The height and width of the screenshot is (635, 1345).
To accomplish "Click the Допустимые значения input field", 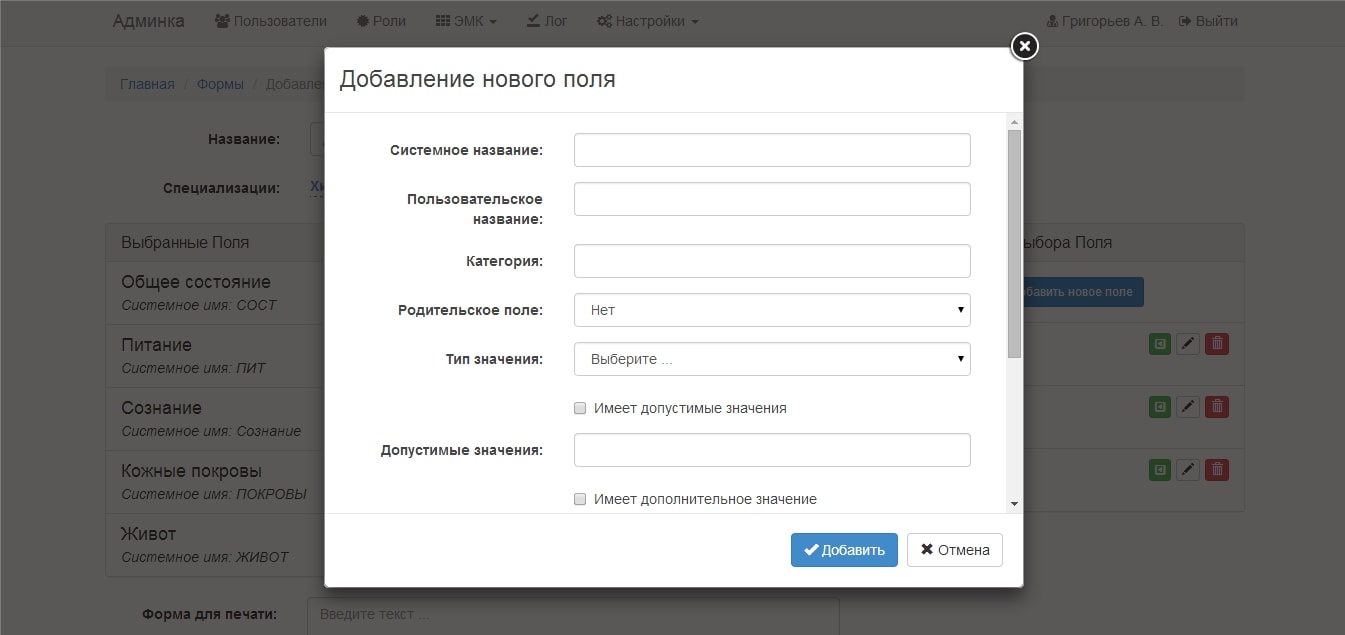I will [772, 450].
